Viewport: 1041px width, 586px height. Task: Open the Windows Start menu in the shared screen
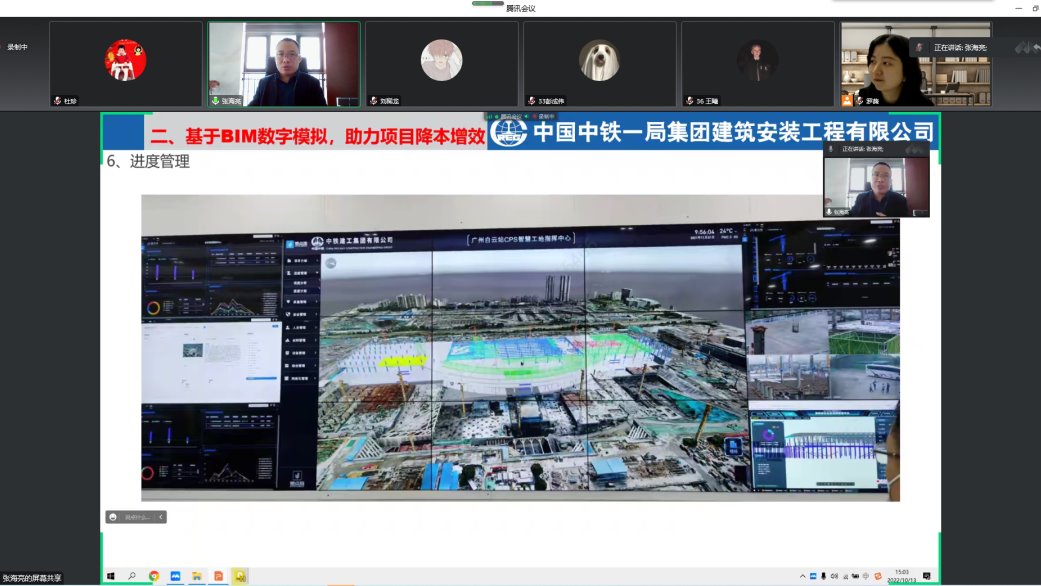pyautogui.click(x=111, y=576)
